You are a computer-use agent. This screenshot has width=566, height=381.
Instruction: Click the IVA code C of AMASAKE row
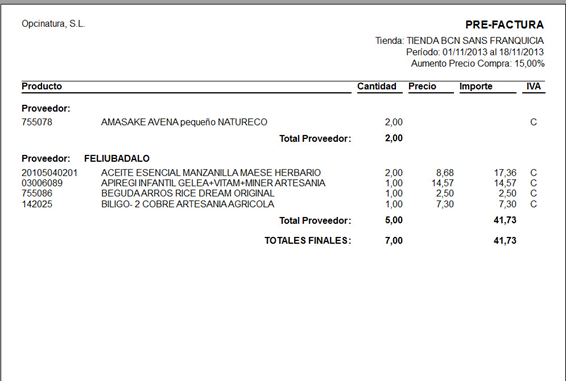coord(534,122)
